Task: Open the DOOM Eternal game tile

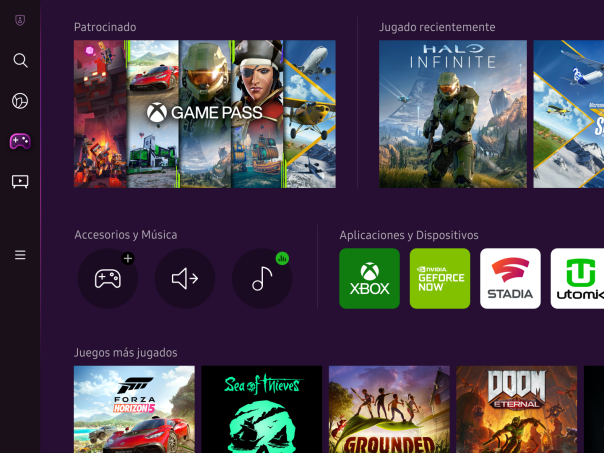Action: [x=516, y=409]
